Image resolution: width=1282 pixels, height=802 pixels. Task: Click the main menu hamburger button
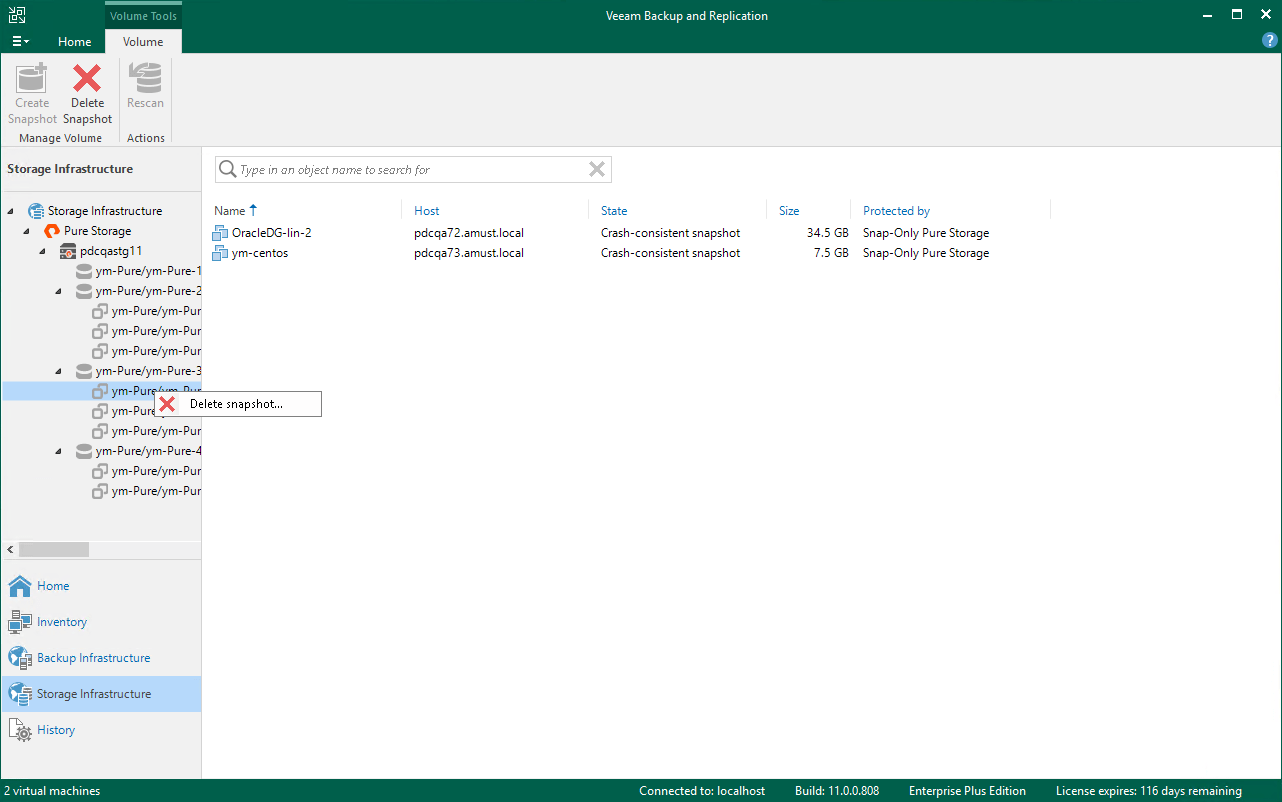pyautogui.click(x=19, y=41)
